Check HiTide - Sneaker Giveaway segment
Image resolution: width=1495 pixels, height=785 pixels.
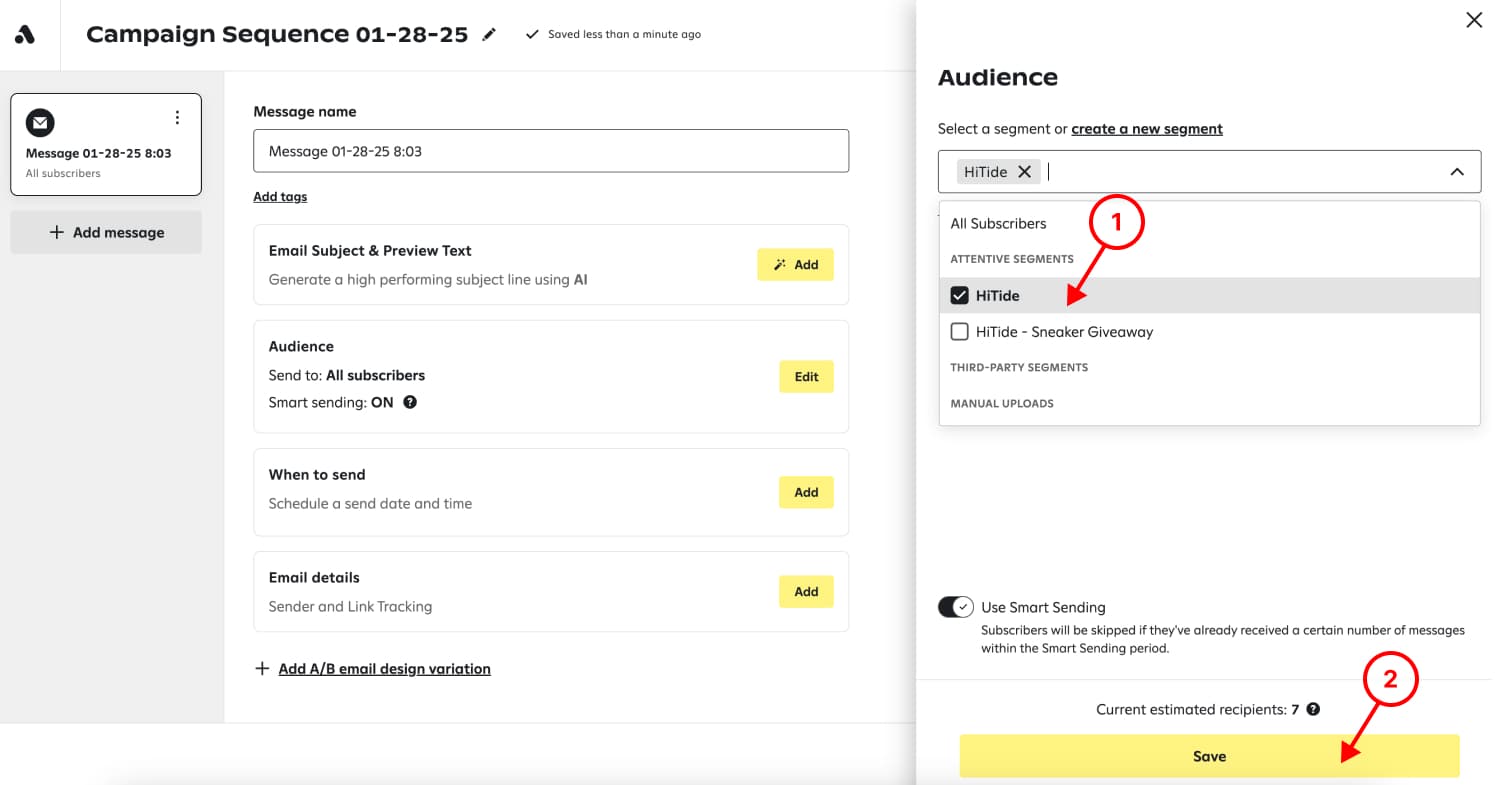click(x=960, y=332)
